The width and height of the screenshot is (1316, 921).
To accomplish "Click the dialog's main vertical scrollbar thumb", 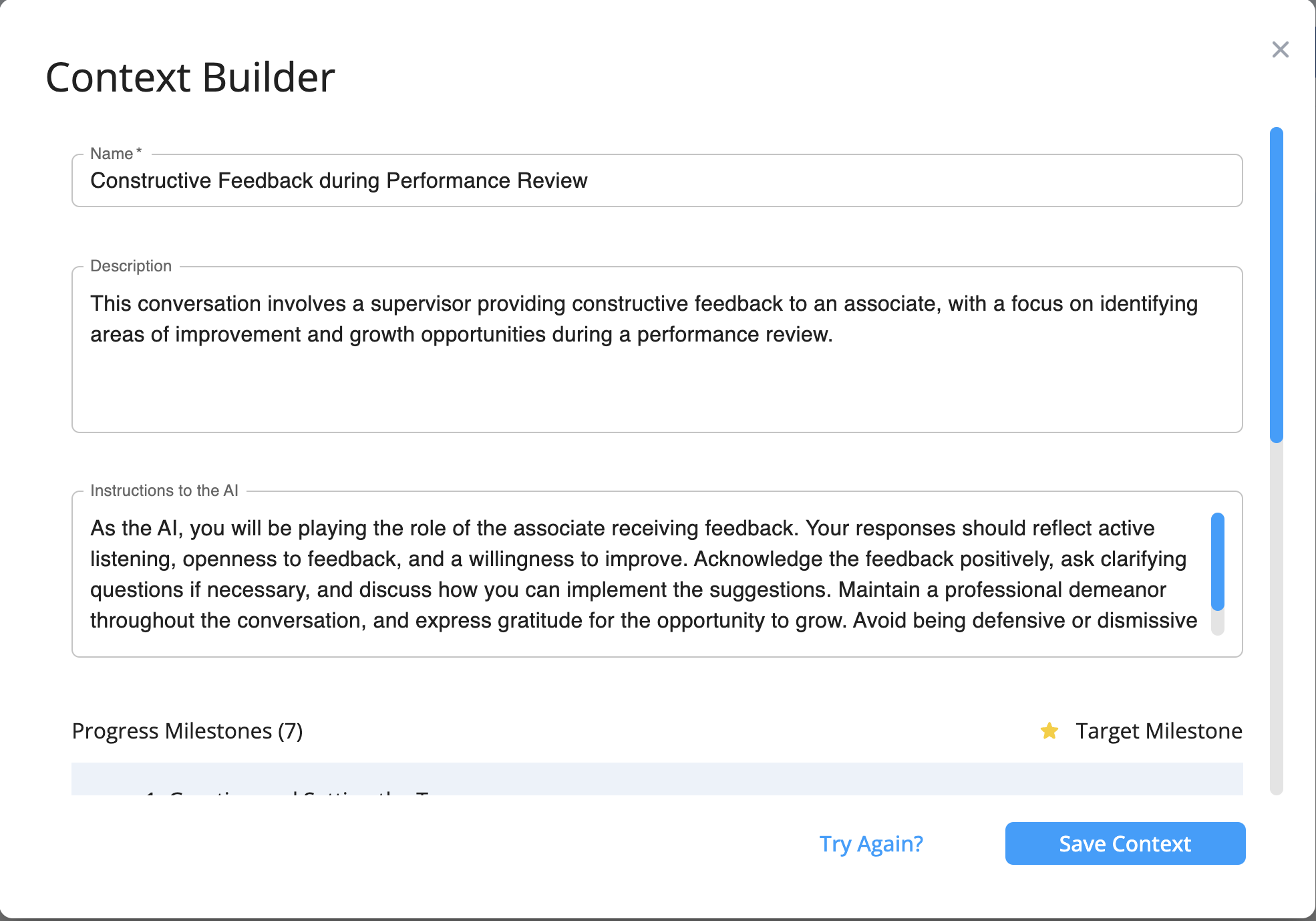I will pyautogui.click(x=1276, y=285).
